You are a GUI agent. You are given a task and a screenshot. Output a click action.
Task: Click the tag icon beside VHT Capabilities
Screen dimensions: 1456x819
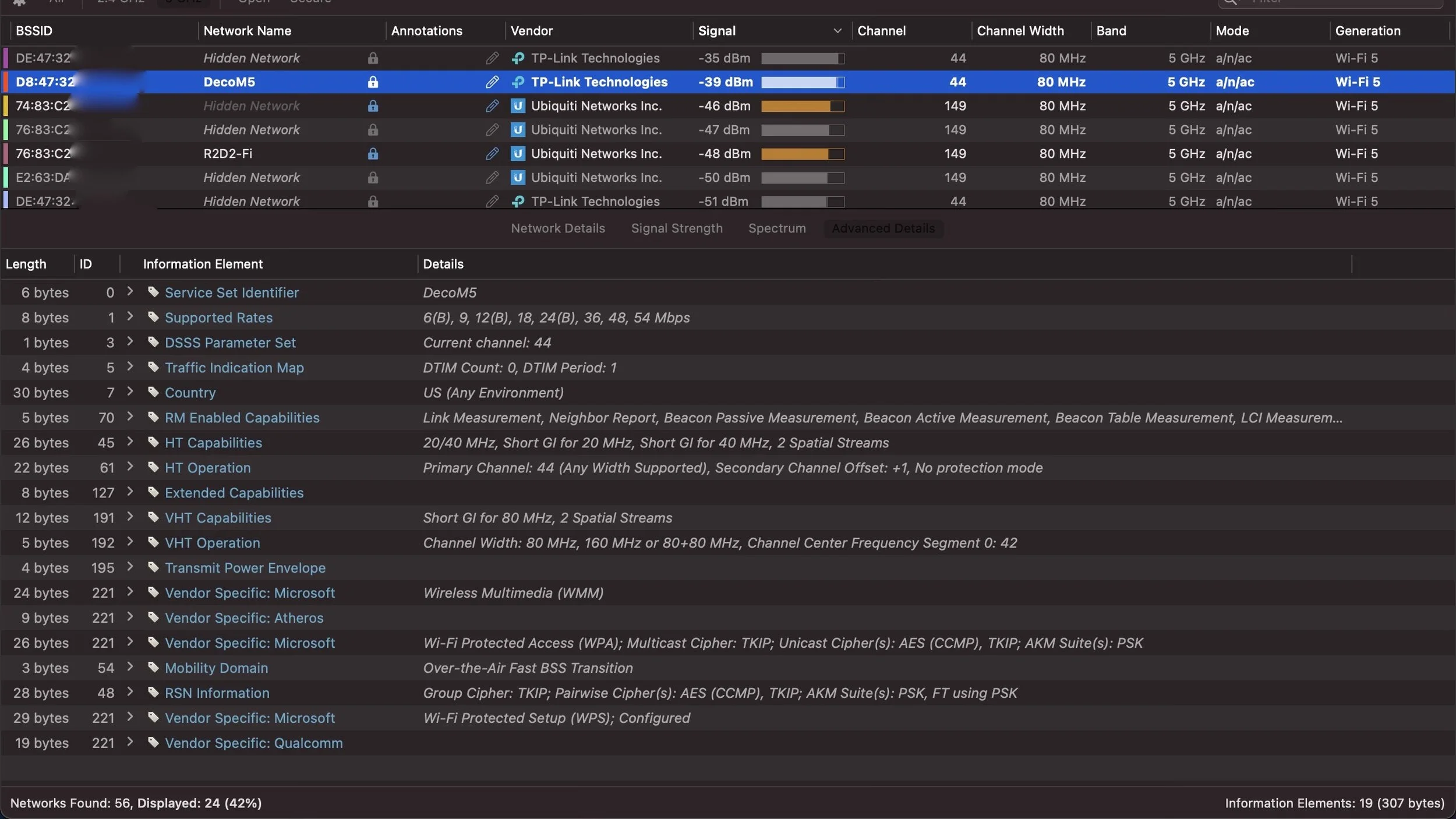[x=153, y=517]
